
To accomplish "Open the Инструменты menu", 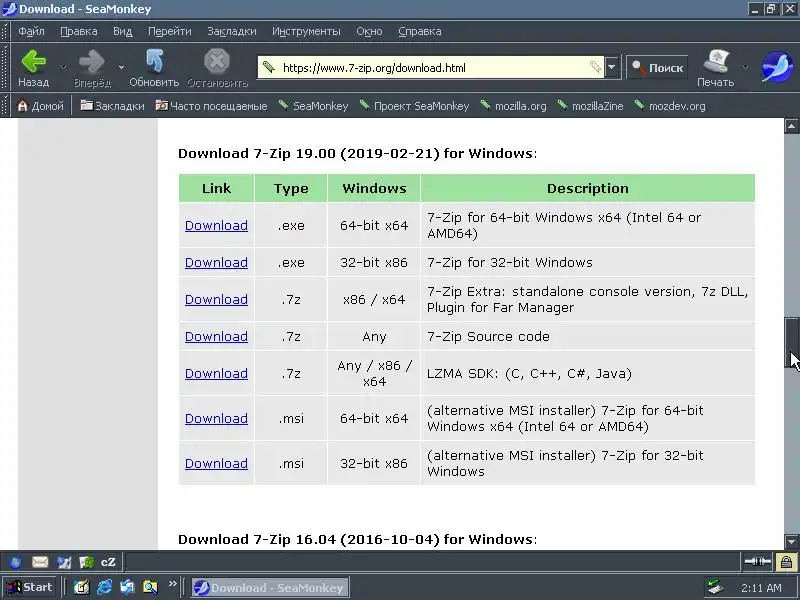I will point(306,31).
